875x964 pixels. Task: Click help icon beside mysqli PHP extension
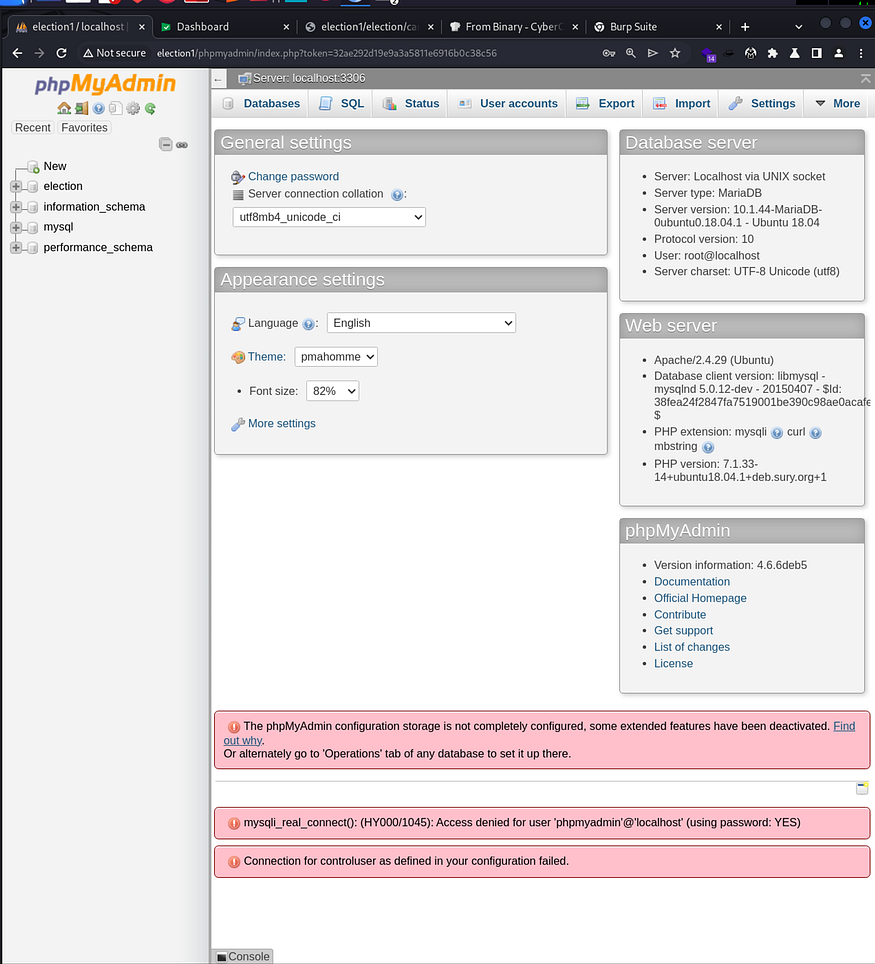click(x=777, y=433)
